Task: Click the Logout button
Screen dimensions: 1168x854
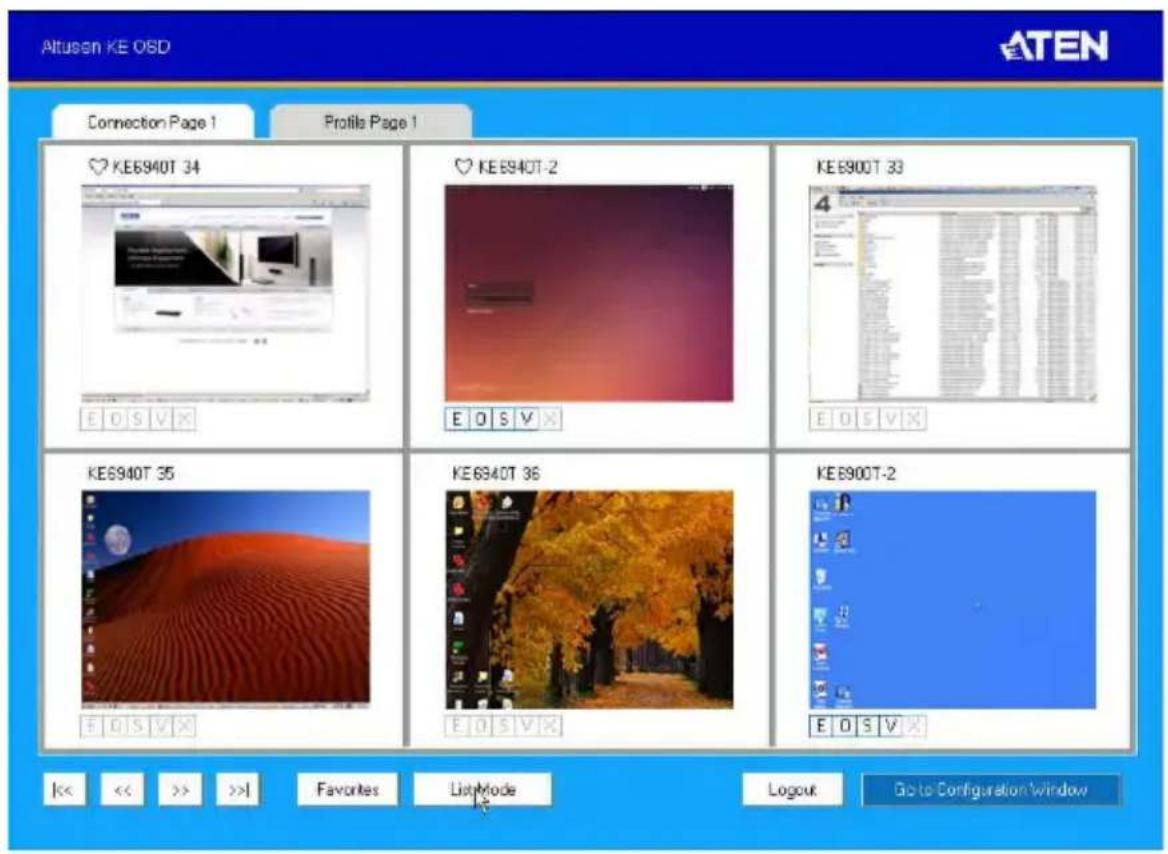Action: pos(793,790)
